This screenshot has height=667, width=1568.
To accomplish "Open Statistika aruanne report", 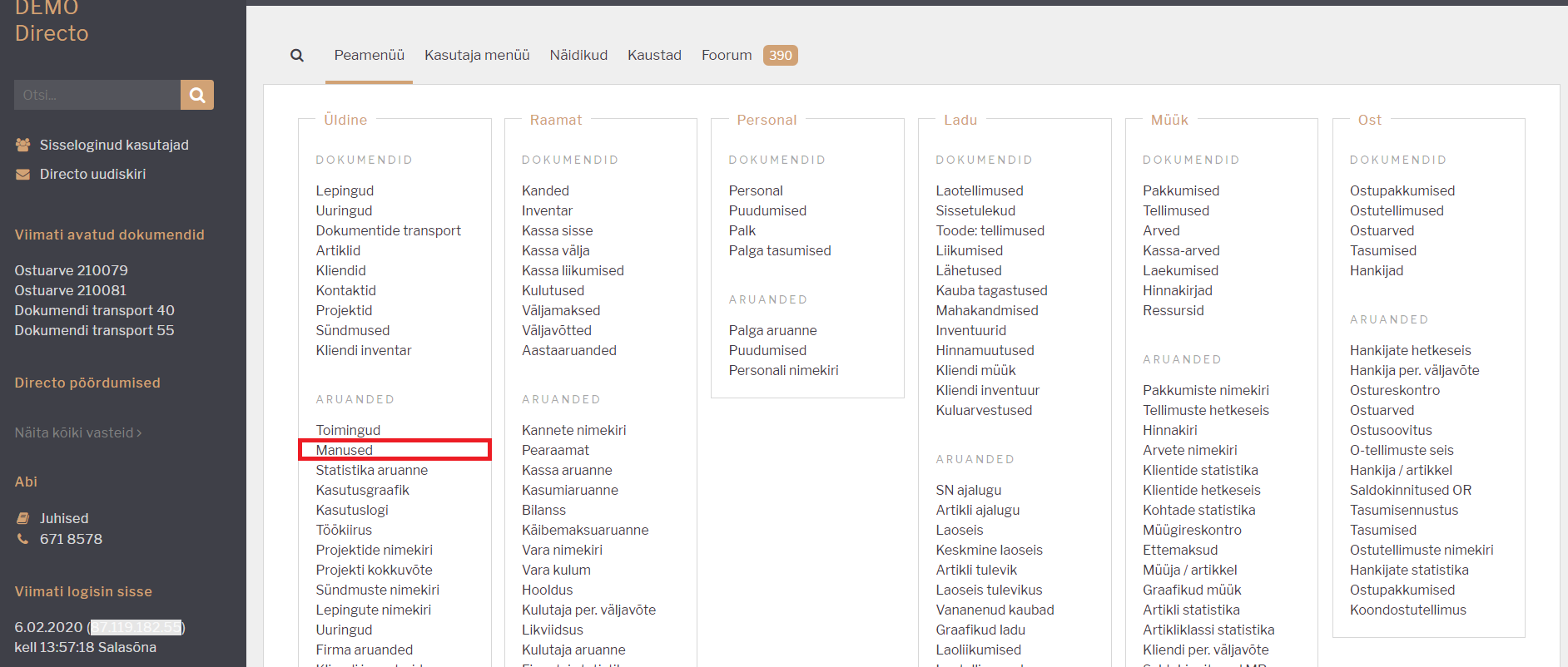I will [371, 470].
